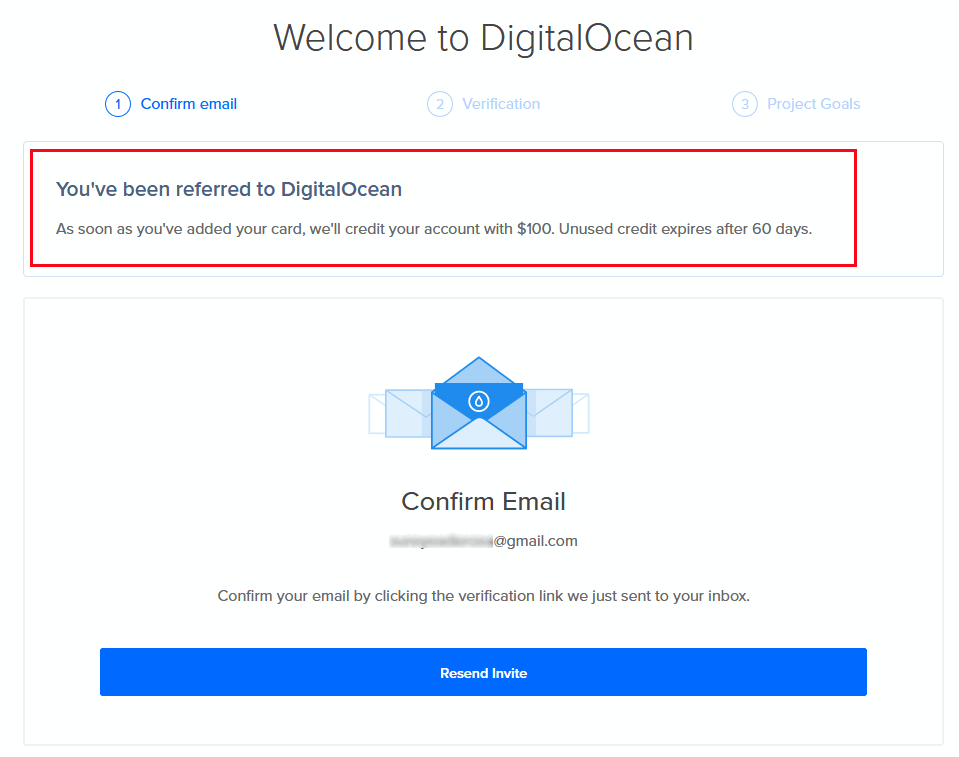Click the open envelope flap illustration

click(478, 372)
